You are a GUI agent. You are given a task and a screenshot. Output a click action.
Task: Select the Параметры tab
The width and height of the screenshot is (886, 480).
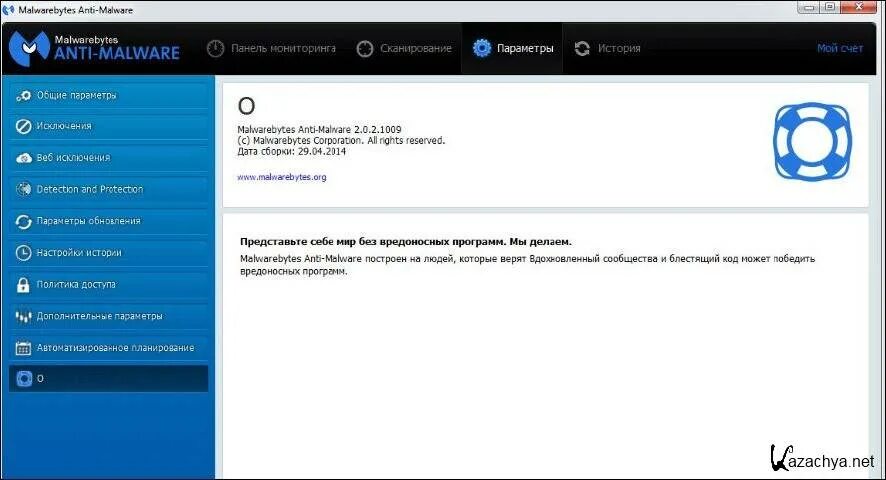click(x=512, y=49)
